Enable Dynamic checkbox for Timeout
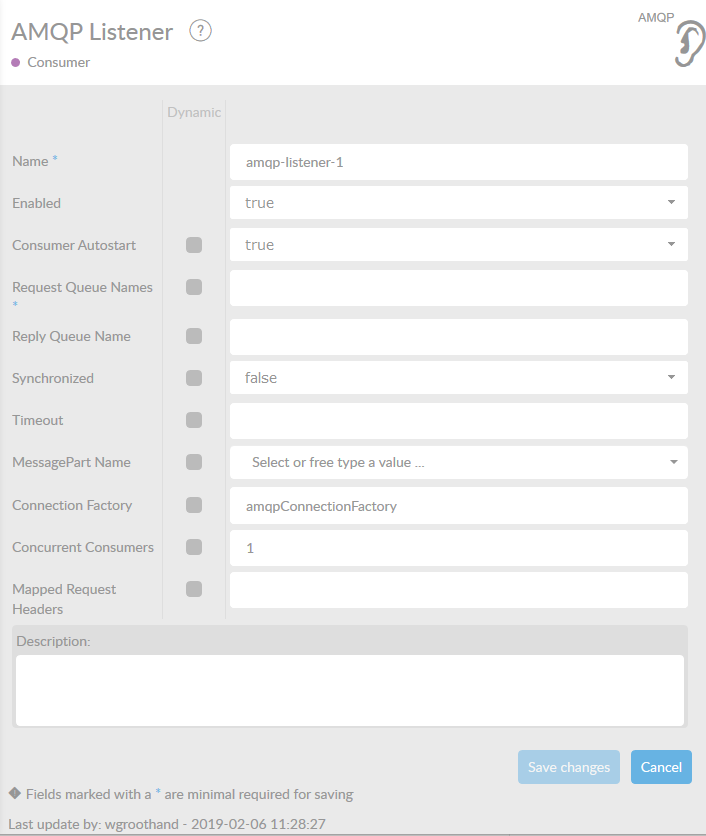The image size is (706, 836). point(194,420)
